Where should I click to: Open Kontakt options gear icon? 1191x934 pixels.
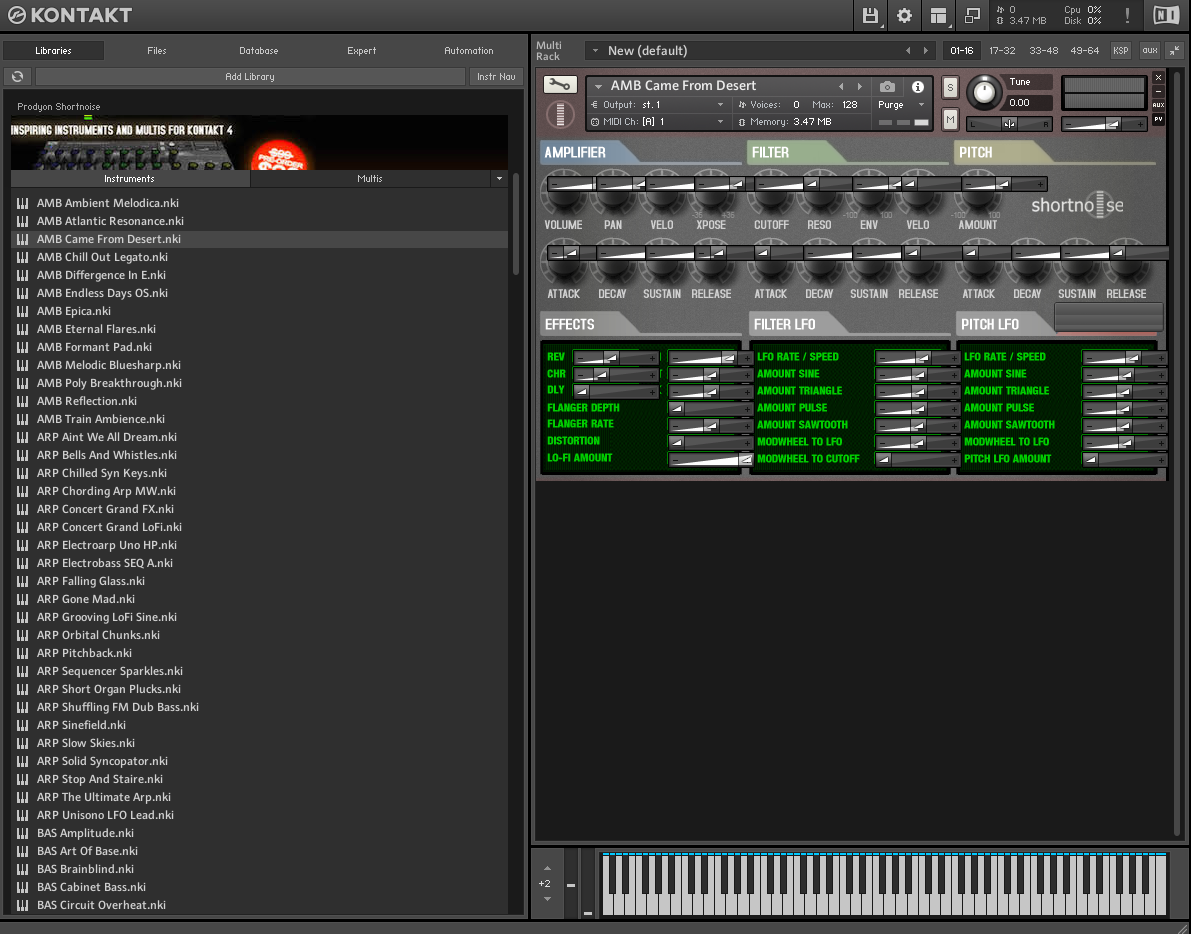(904, 15)
